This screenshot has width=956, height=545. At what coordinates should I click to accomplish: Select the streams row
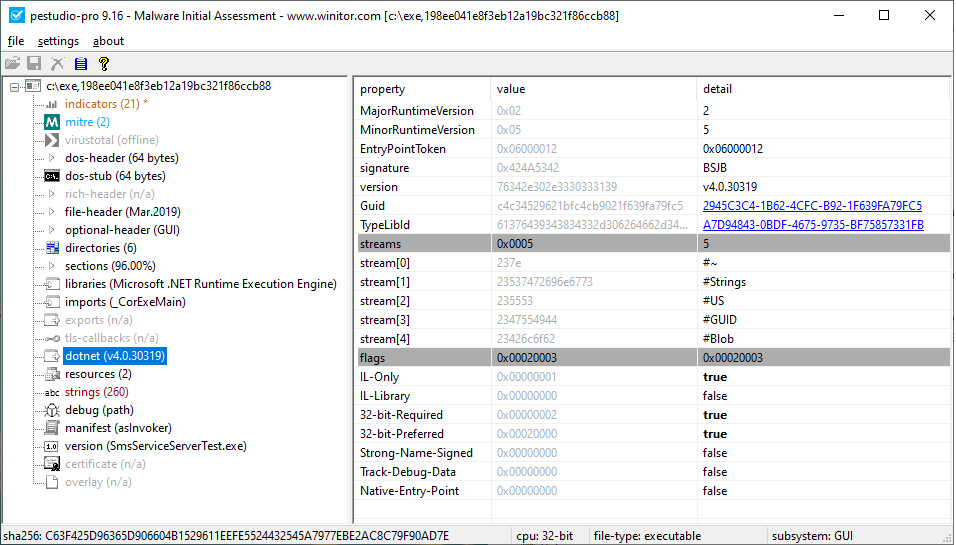652,244
